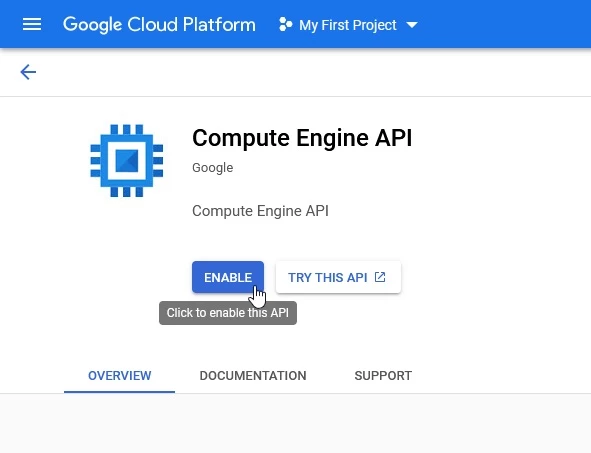This screenshot has height=453, width=591.
Task: Open the My First Project selector
Action: tap(348, 25)
